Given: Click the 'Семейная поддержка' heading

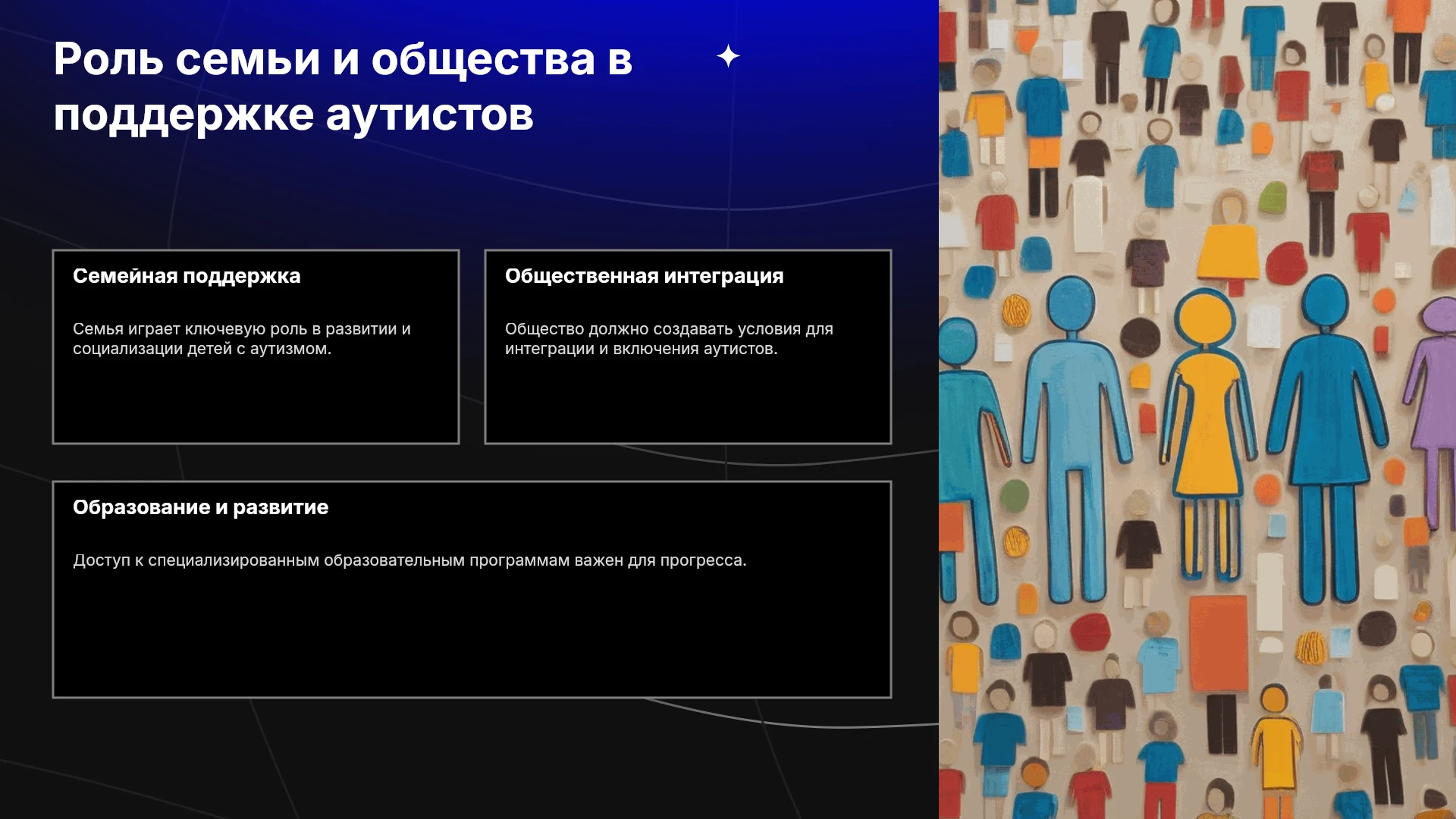Looking at the screenshot, I should click(187, 276).
